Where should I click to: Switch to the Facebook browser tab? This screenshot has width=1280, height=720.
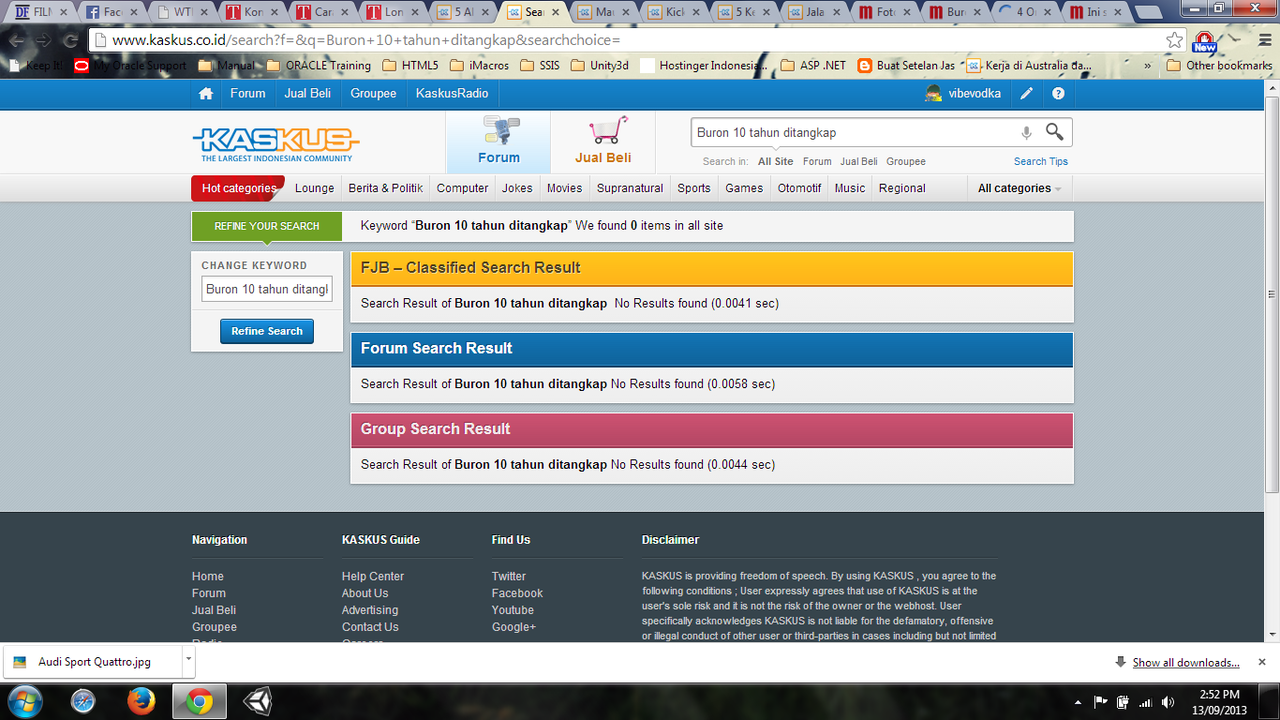pos(113,13)
